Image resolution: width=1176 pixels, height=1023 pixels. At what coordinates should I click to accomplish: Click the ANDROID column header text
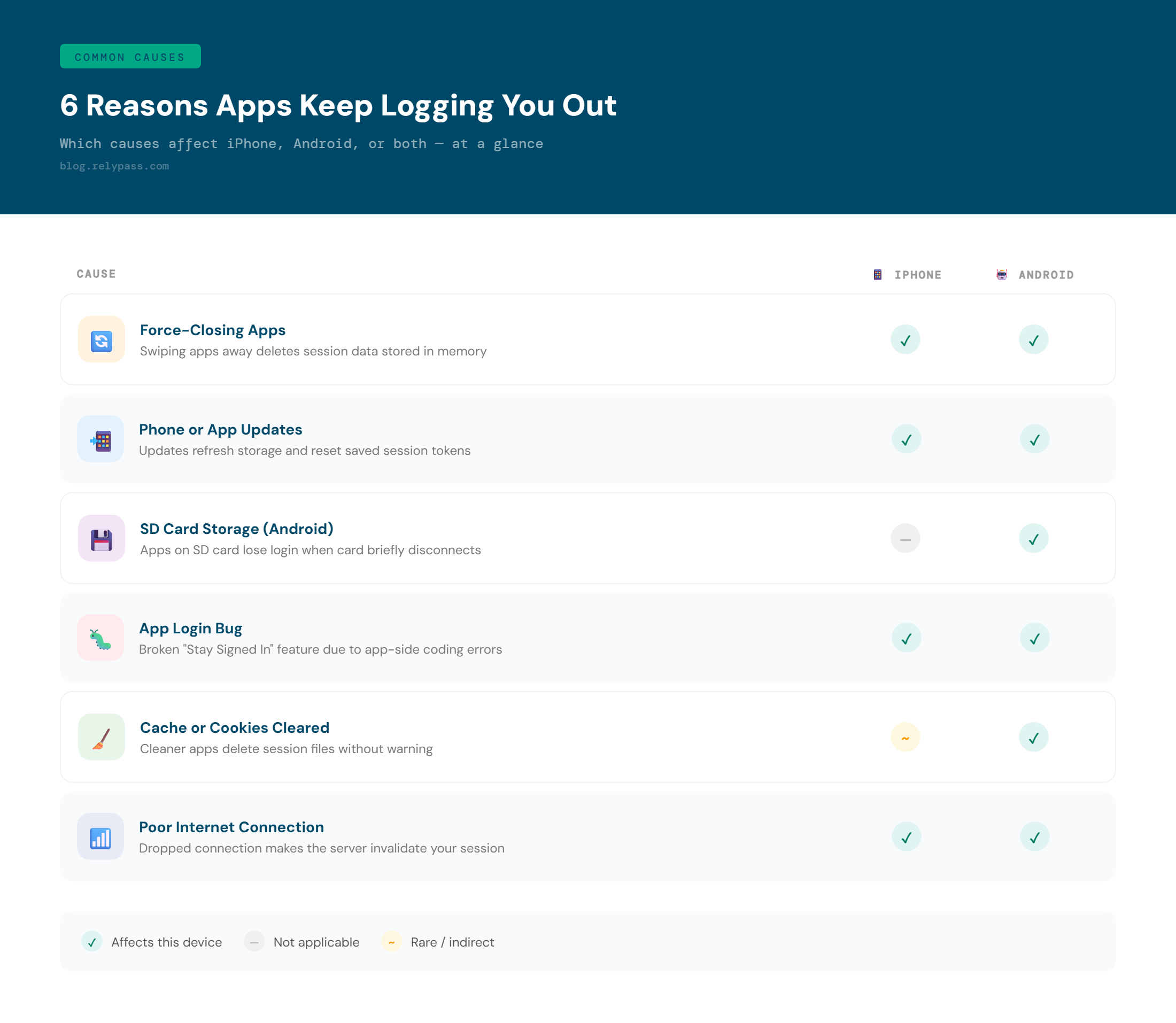(1047, 275)
